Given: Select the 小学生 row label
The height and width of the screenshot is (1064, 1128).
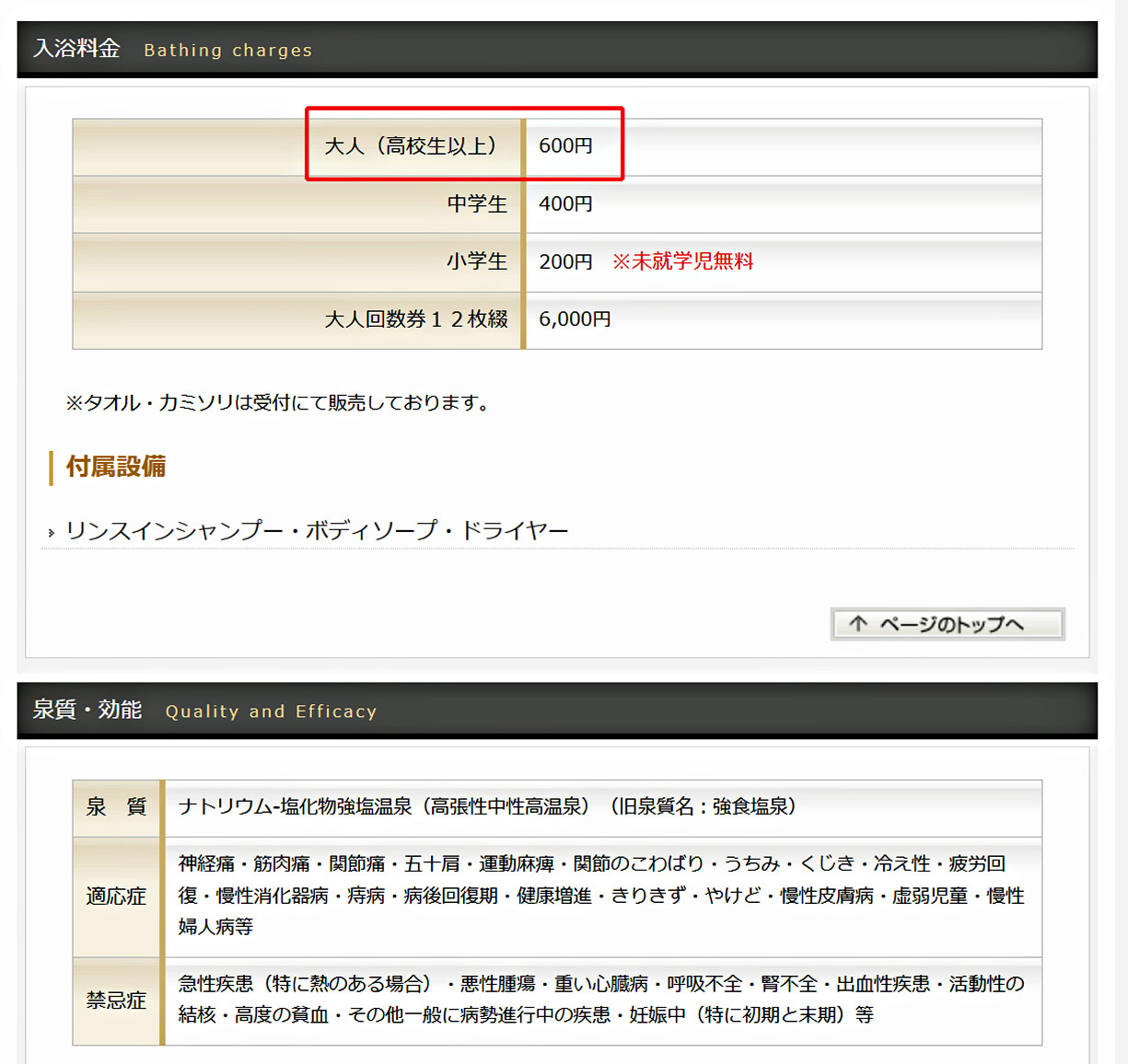Looking at the screenshot, I should pyautogui.click(x=477, y=261).
